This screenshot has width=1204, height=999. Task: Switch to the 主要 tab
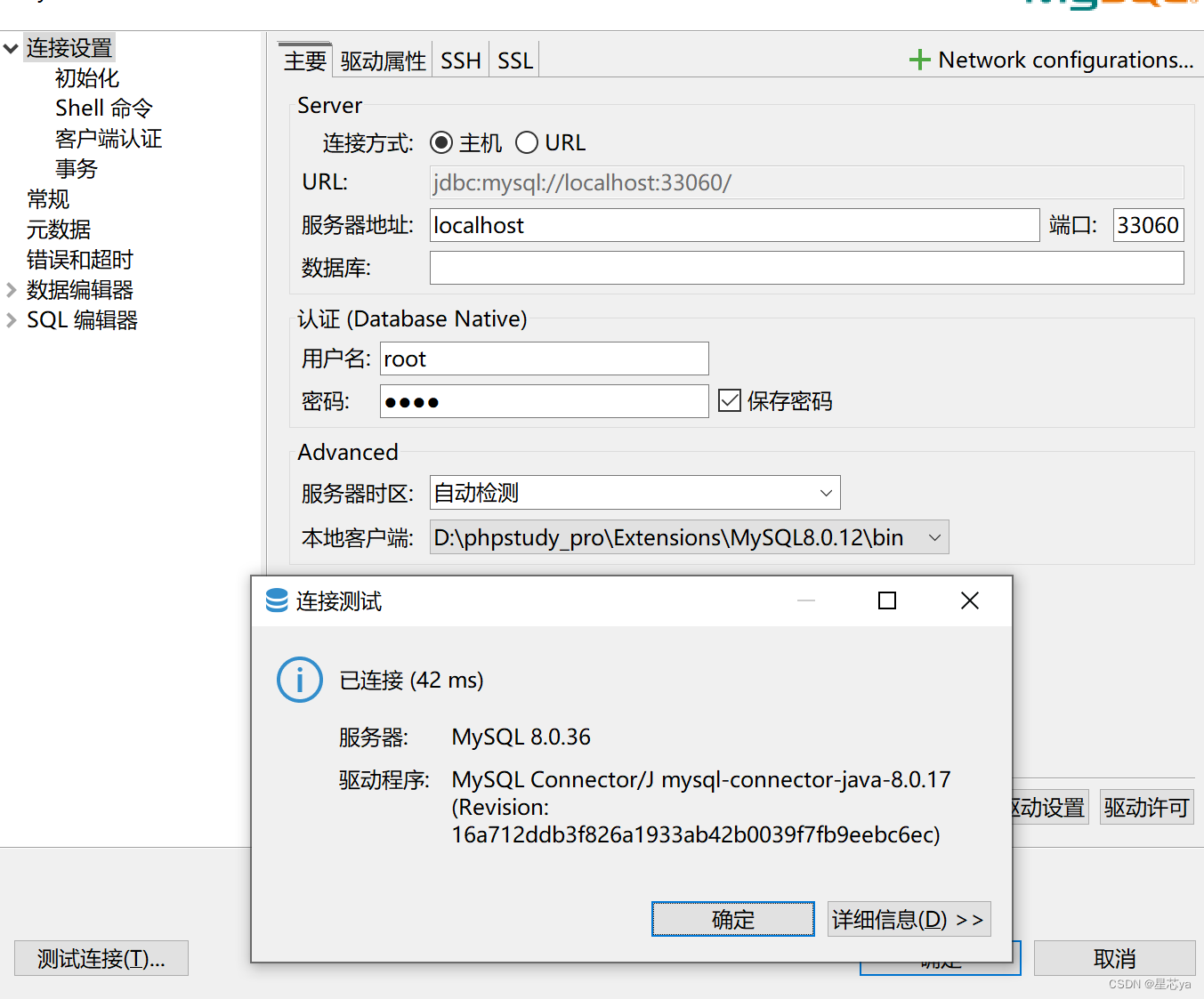point(305,60)
